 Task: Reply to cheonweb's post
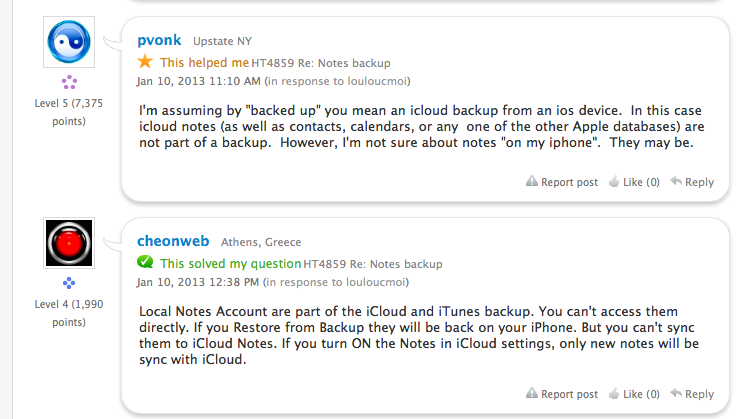(x=692, y=394)
